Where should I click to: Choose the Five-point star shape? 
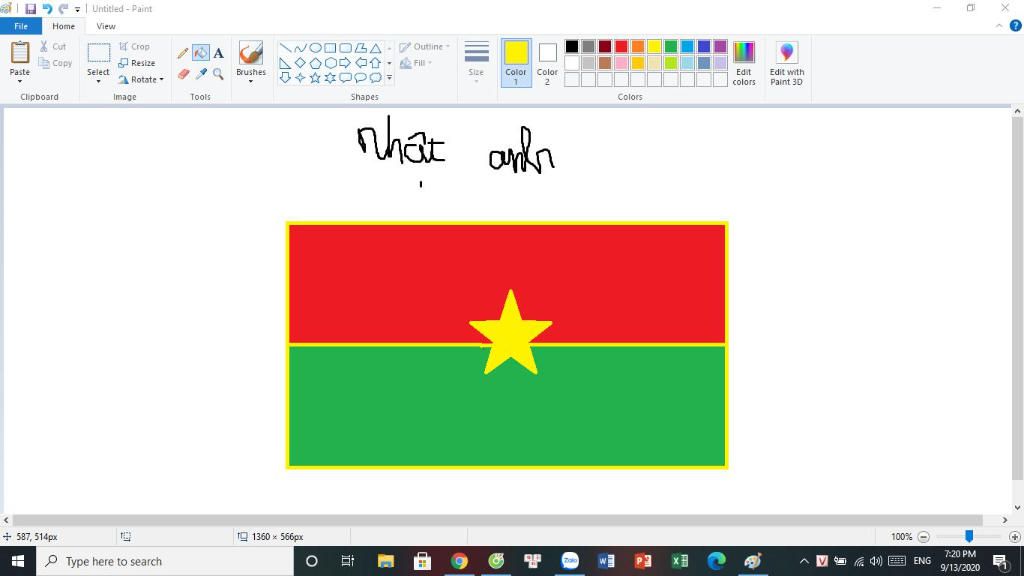pyautogui.click(x=315, y=78)
